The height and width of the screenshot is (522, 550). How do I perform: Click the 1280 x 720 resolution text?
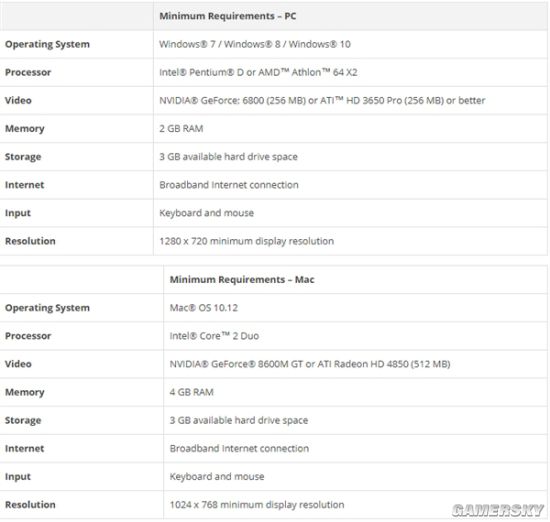point(247,241)
